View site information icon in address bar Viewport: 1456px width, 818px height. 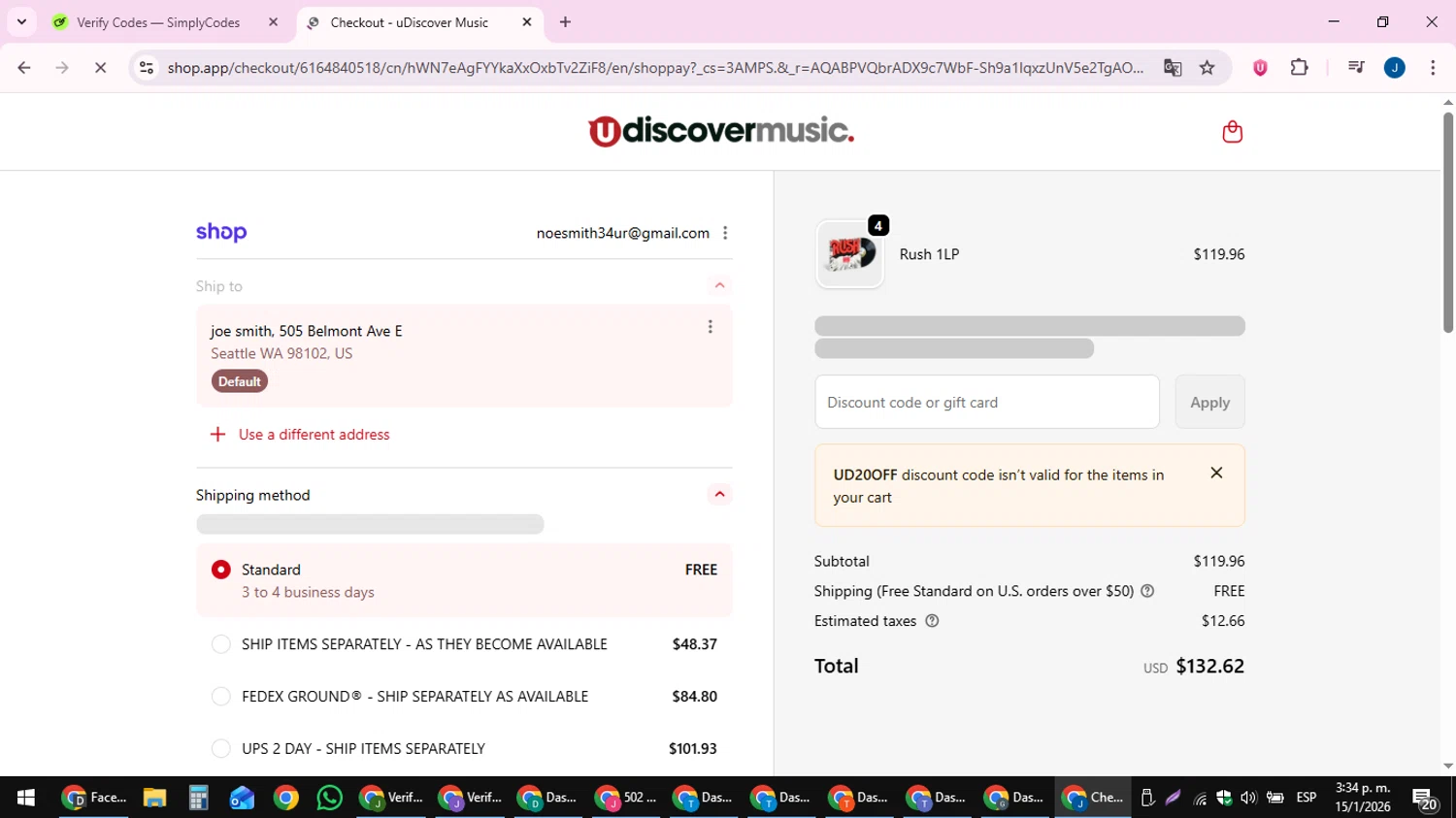pyautogui.click(x=147, y=68)
